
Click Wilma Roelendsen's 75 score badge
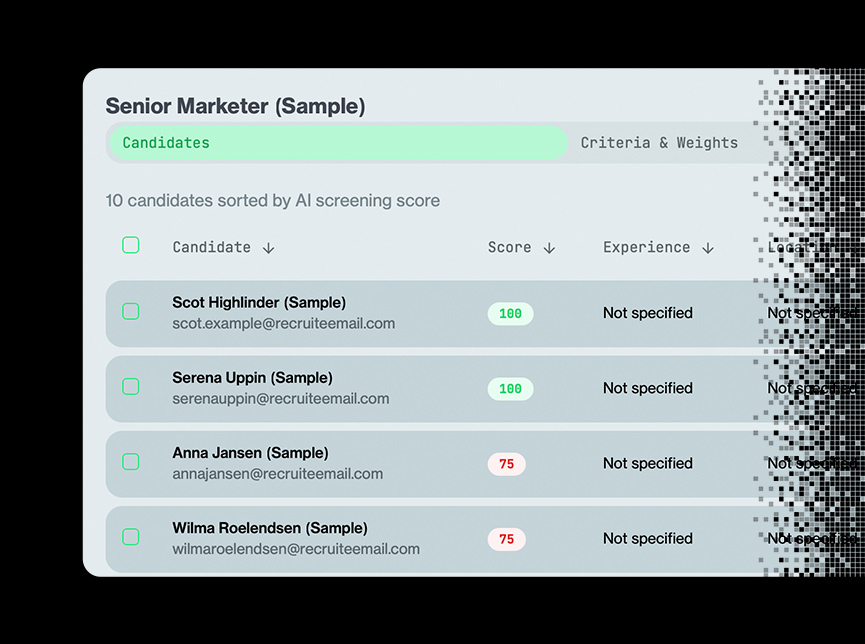(x=506, y=539)
